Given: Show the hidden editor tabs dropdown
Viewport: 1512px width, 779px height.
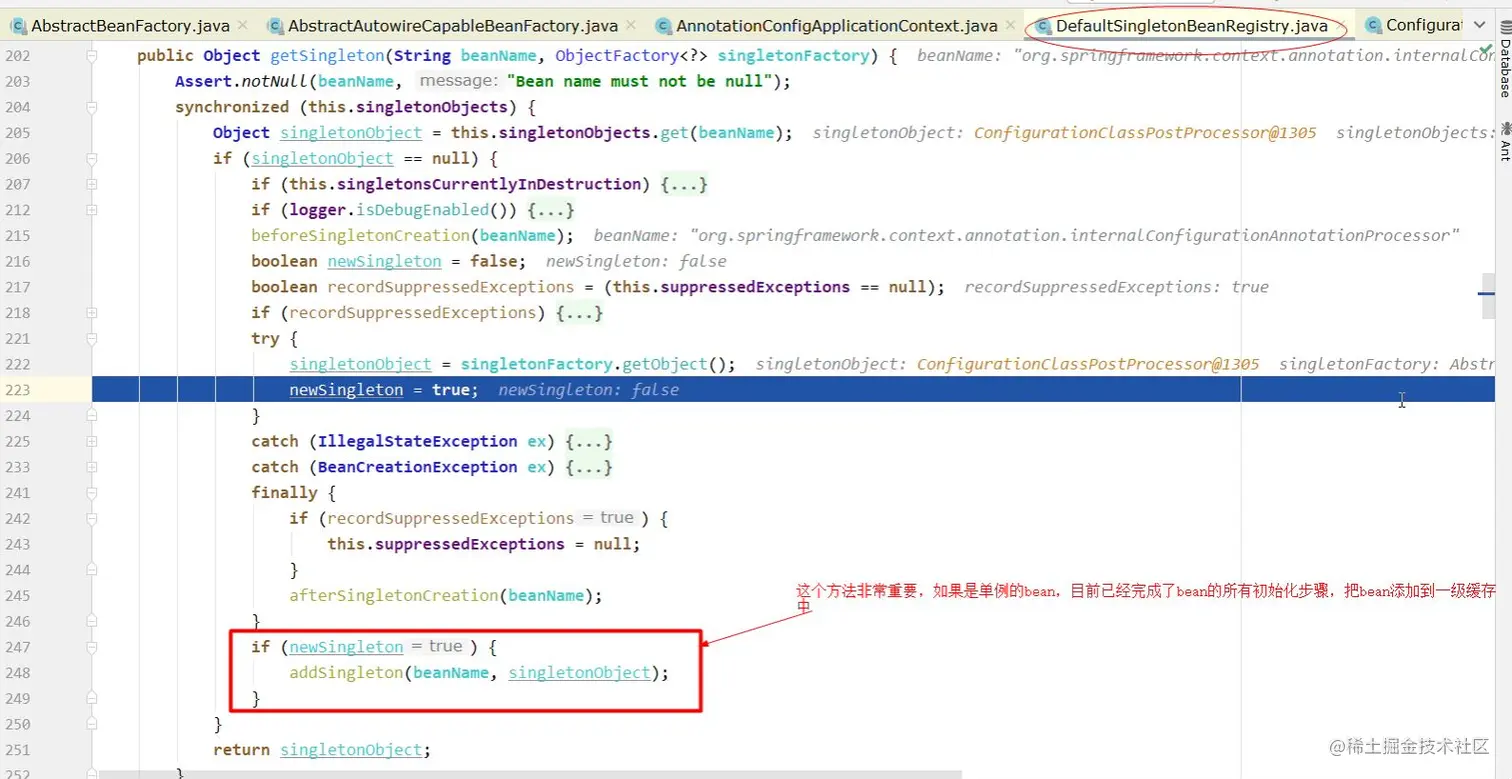Looking at the screenshot, I should pos(1479,25).
